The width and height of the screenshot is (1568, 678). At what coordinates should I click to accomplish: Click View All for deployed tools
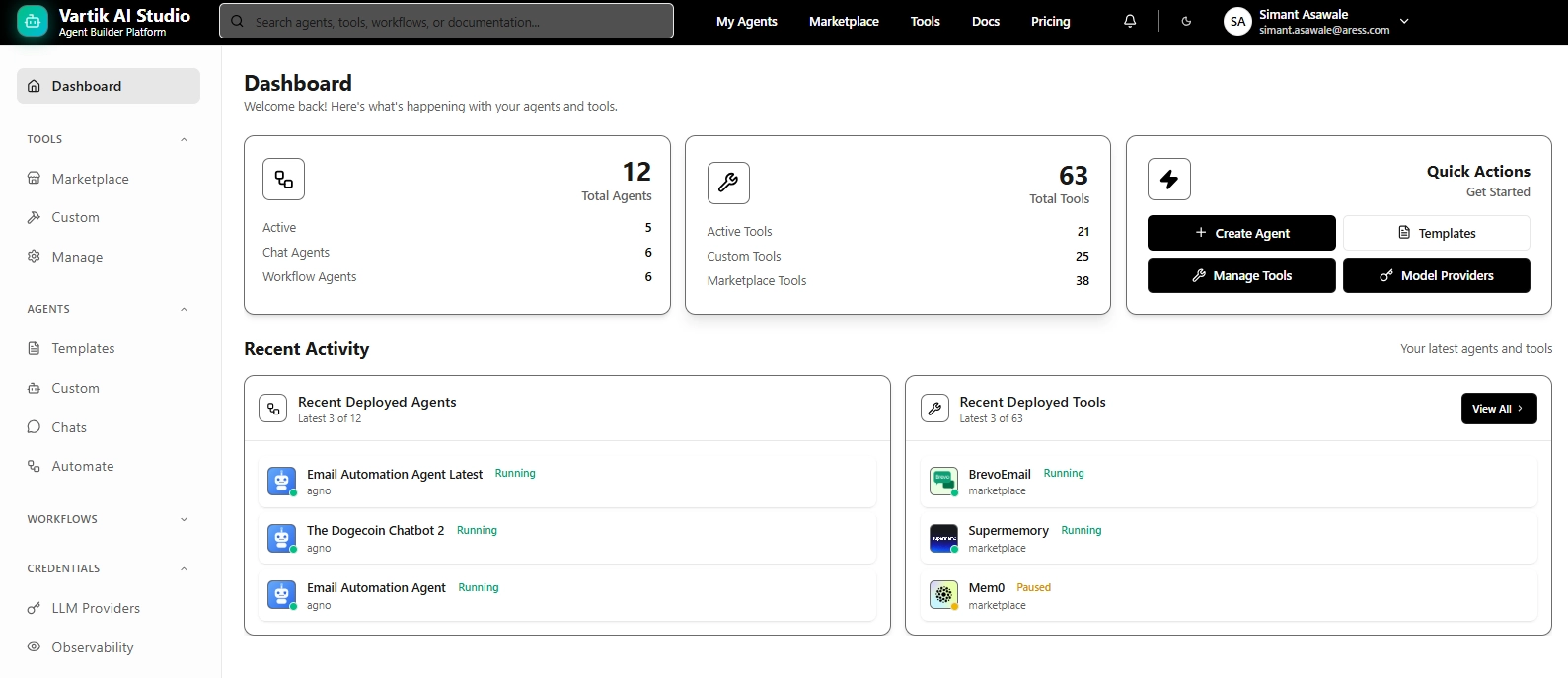(x=1498, y=409)
